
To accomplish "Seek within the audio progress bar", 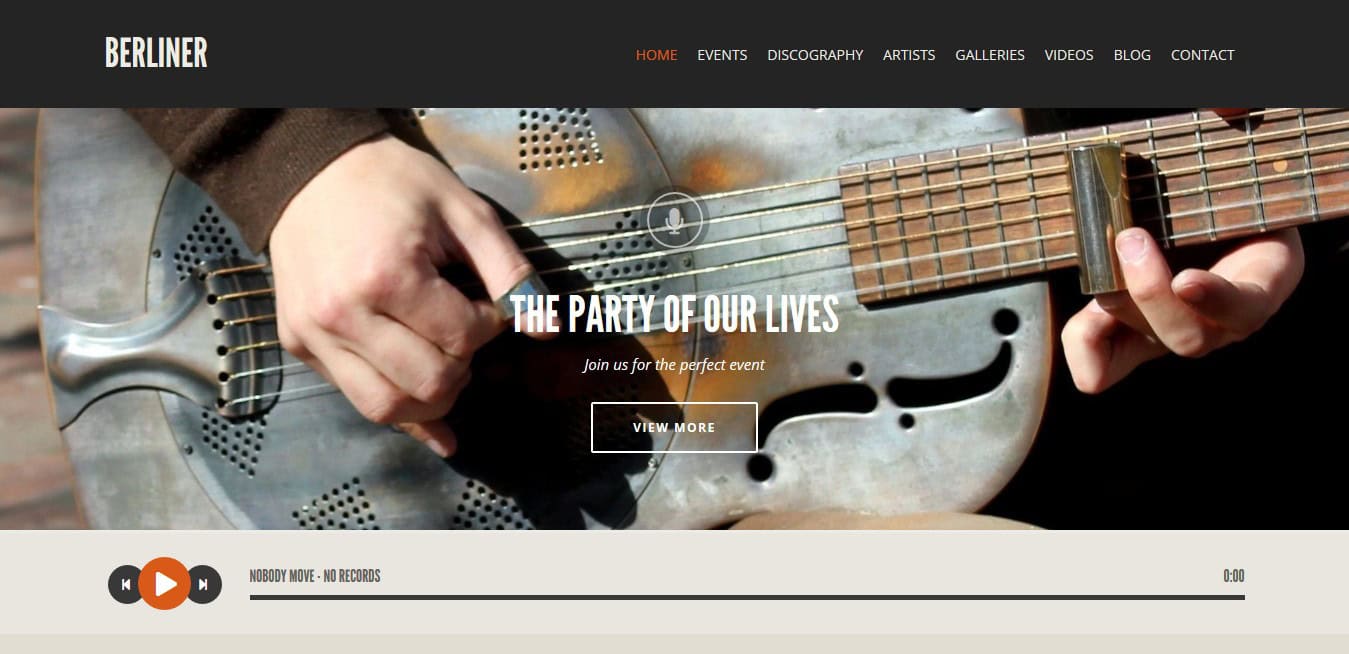I will [747, 597].
